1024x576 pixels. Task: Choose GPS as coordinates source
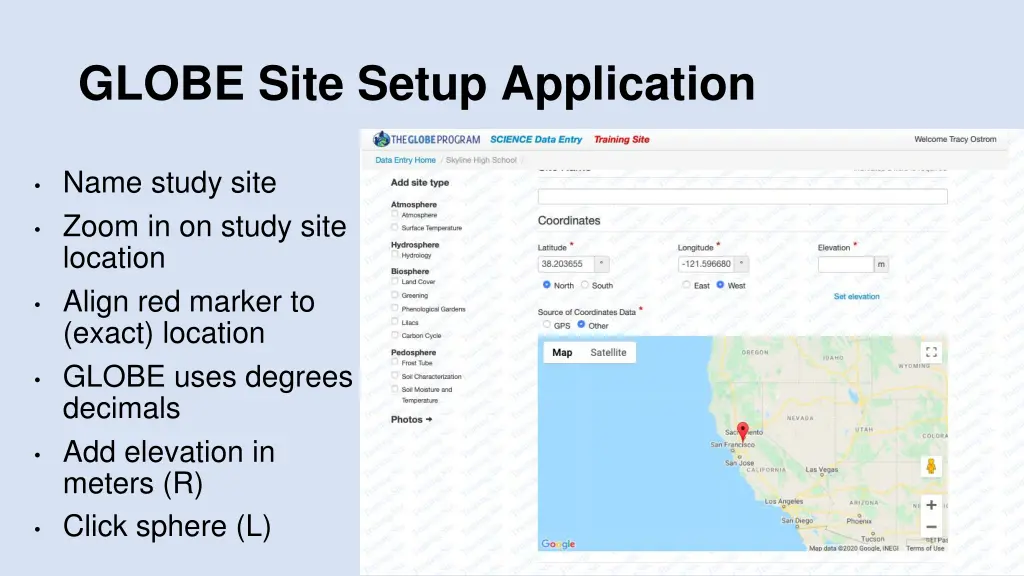pyautogui.click(x=547, y=325)
